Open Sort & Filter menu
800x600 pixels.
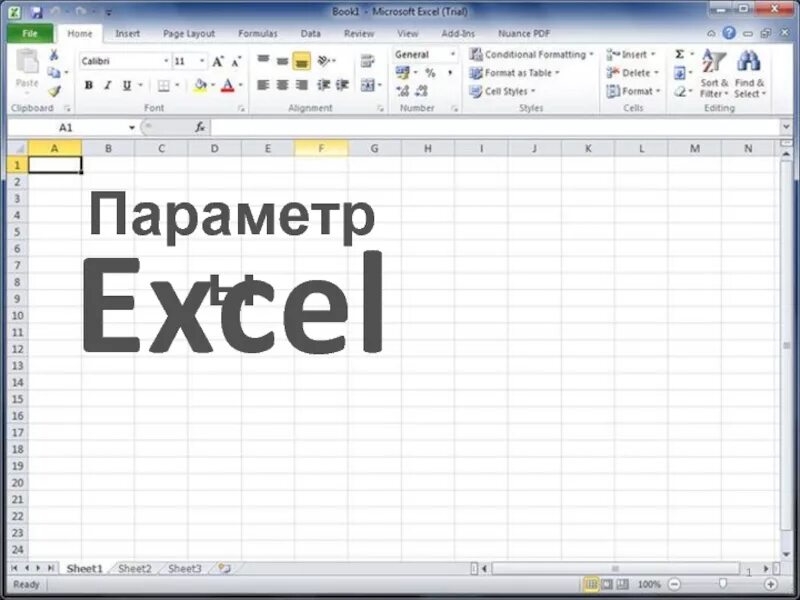coord(713,73)
